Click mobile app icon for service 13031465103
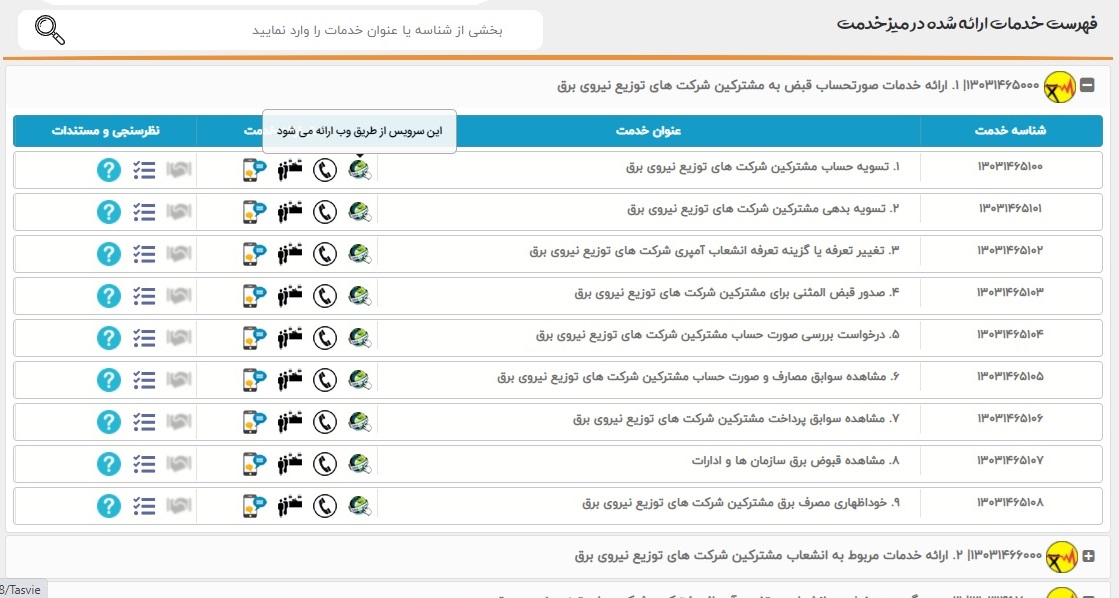The width and height of the screenshot is (1119, 598). pos(254,296)
